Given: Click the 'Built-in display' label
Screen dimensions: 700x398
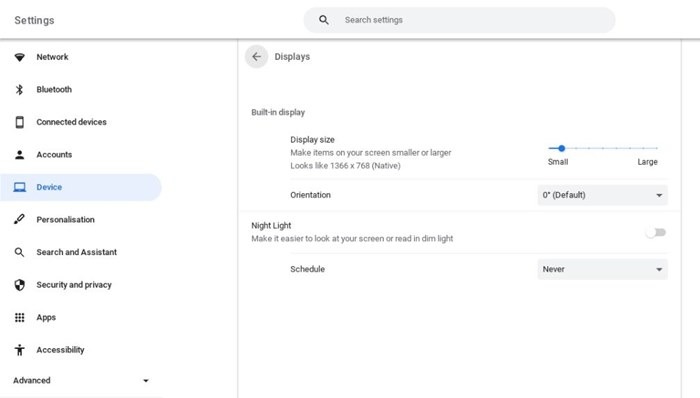Looking at the screenshot, I should 278,112.
